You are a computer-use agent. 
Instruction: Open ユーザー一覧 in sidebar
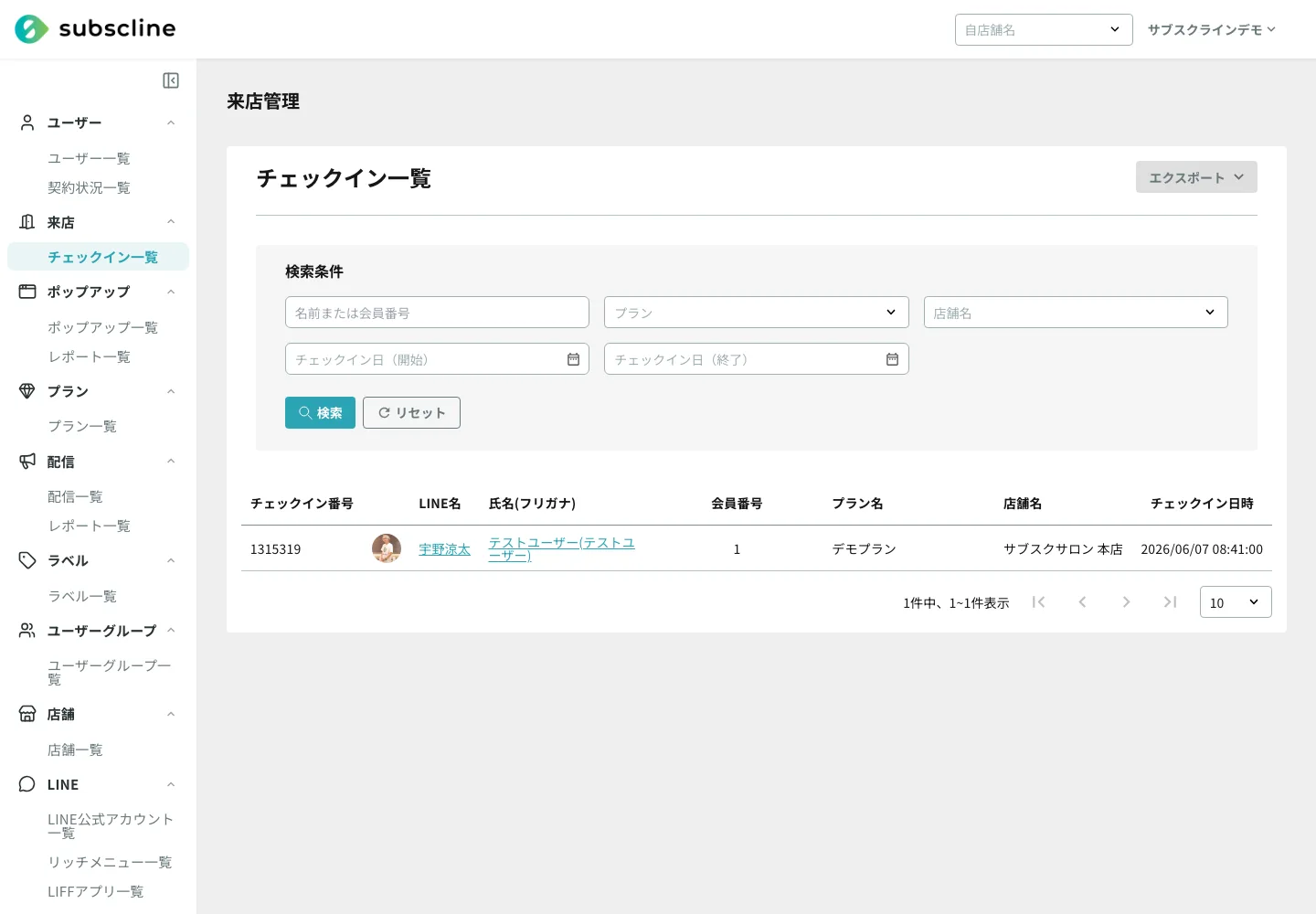89,158
